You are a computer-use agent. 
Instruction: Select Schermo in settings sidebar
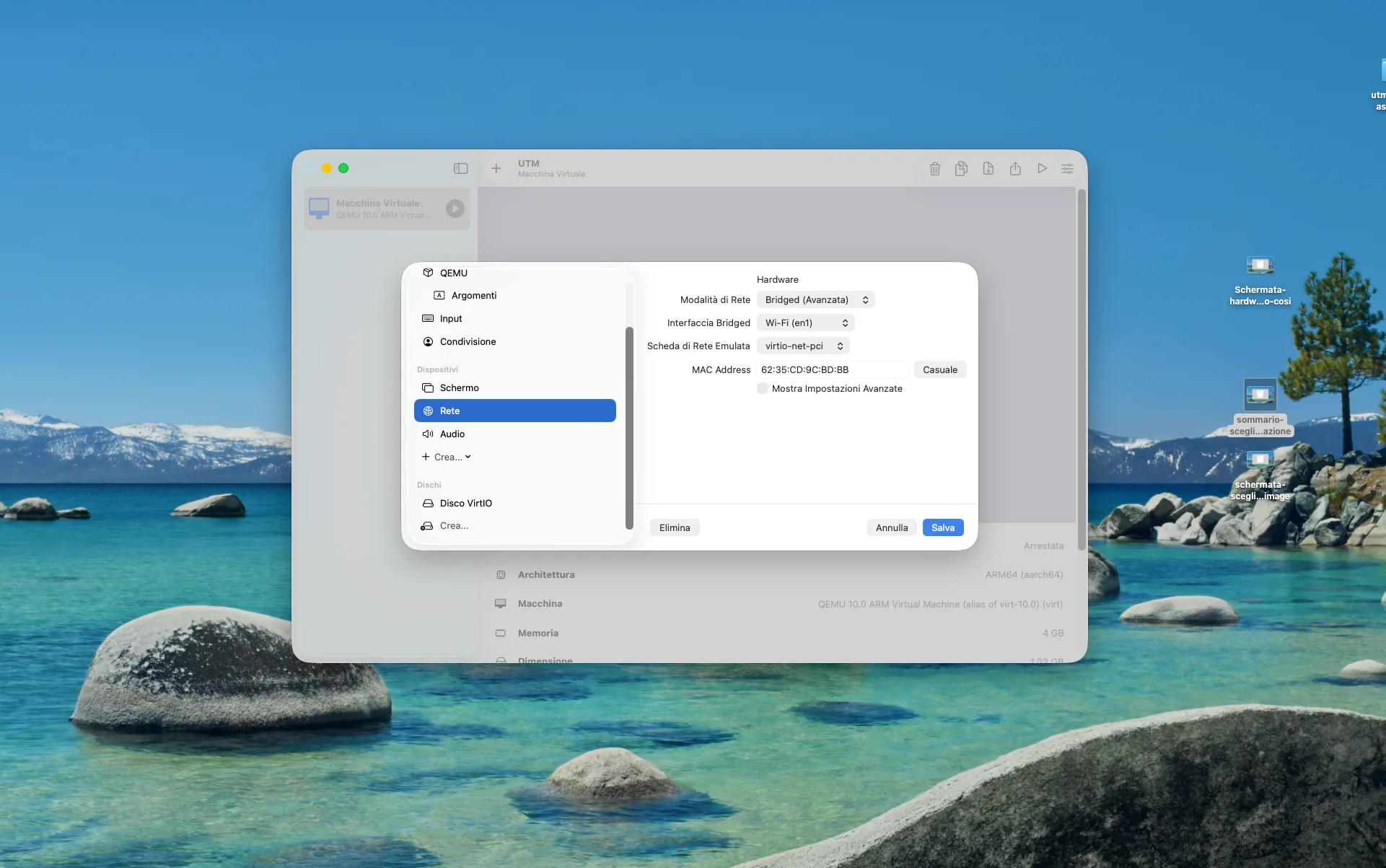click(x=459, y=388)
